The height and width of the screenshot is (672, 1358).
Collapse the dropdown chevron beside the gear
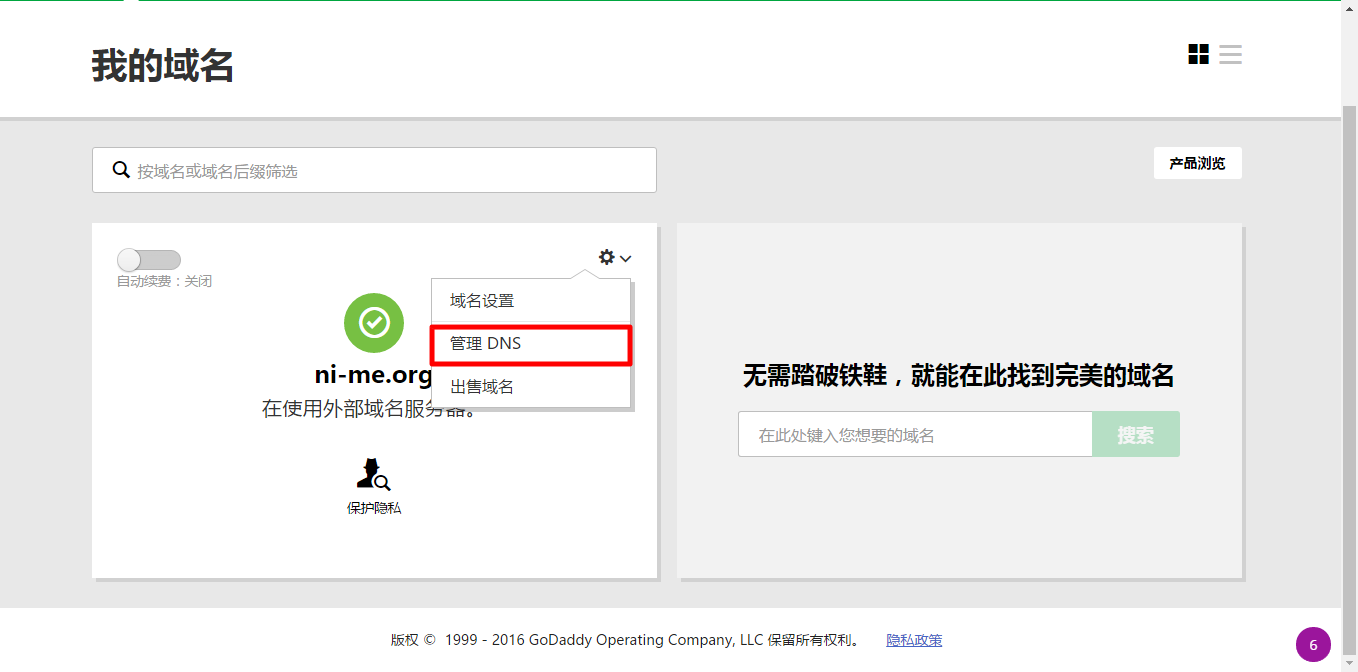(x=626, y=259)
